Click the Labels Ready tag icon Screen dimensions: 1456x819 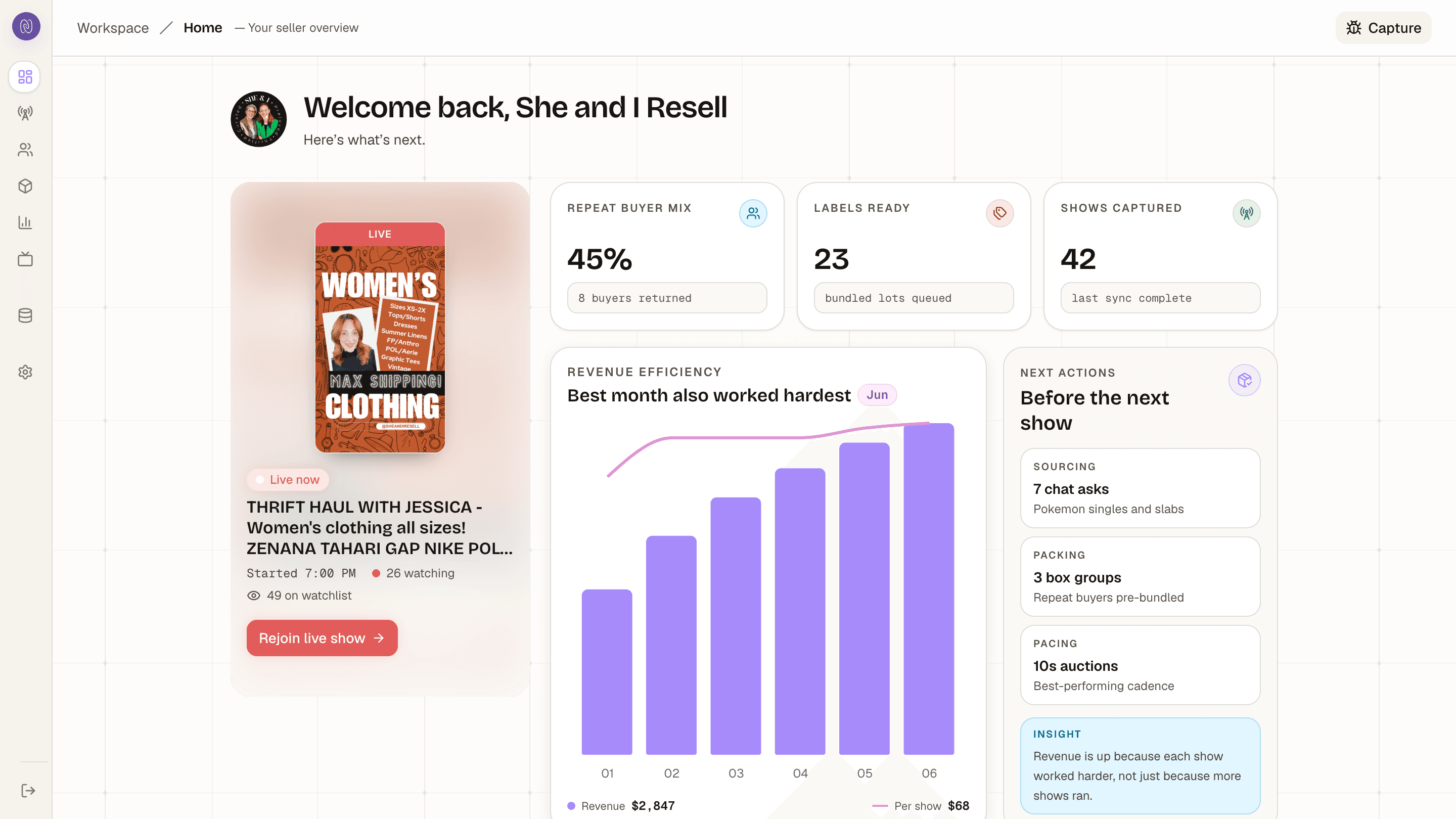(x=1000, y=213)
